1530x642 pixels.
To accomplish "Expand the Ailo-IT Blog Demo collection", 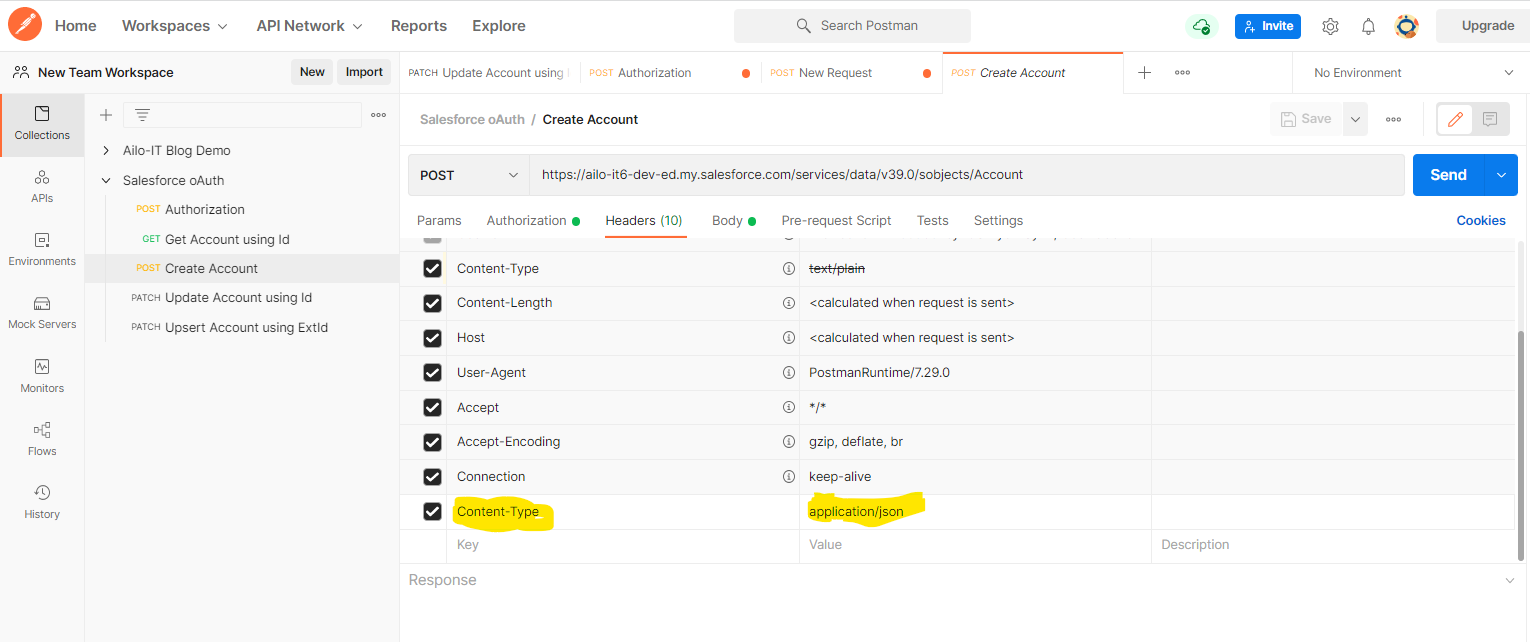I will [x=106, y=150].
